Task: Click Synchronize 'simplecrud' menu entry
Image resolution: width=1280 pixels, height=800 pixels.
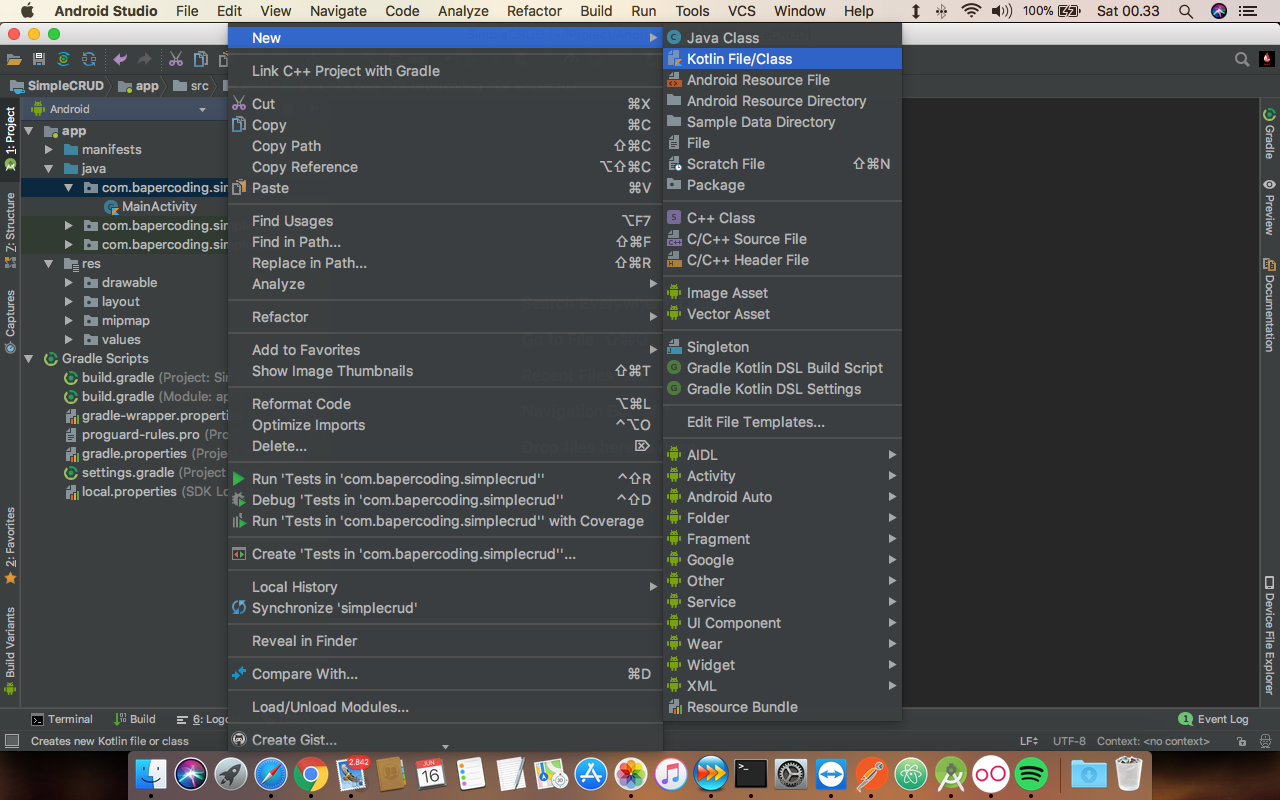Action: coord(445,608)
